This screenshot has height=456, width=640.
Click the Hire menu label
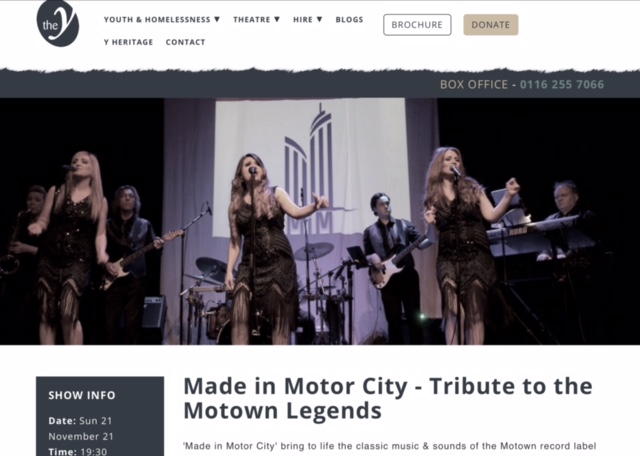tap(303, 20)
